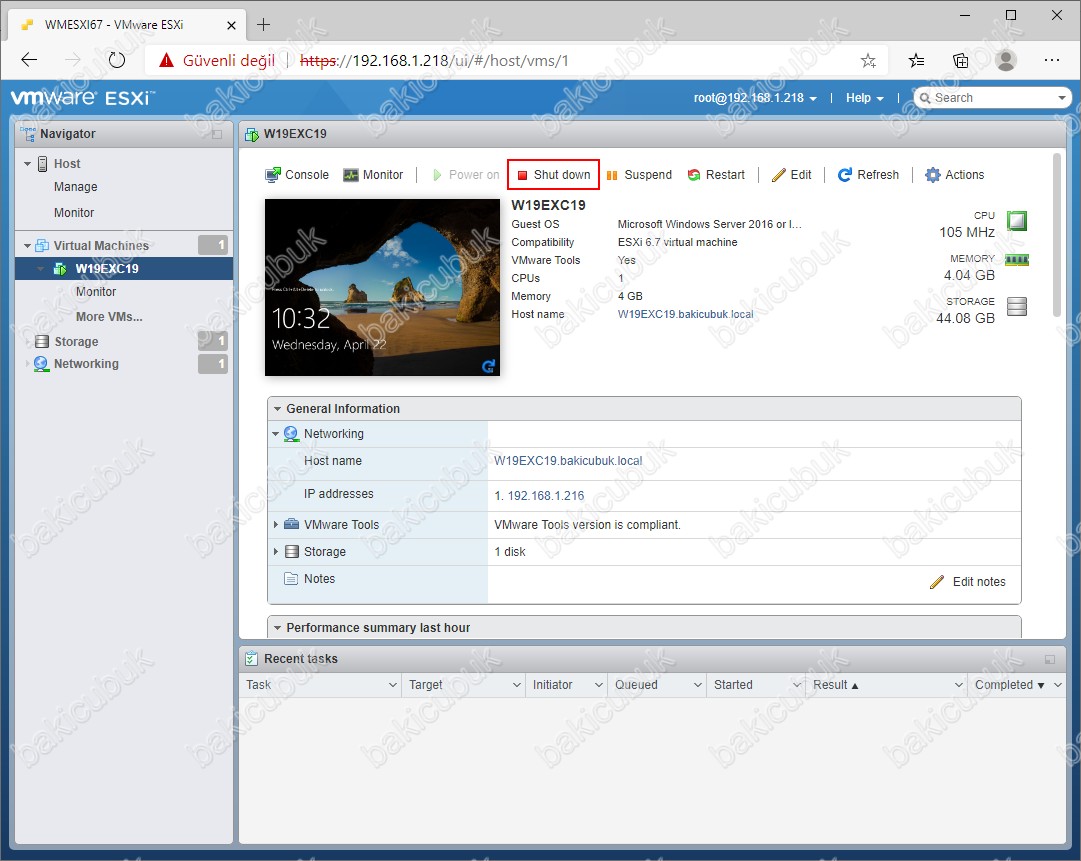Click the Güvenli değil security warning
This screenshot has height=861, width=1081.
click(216, 61)
